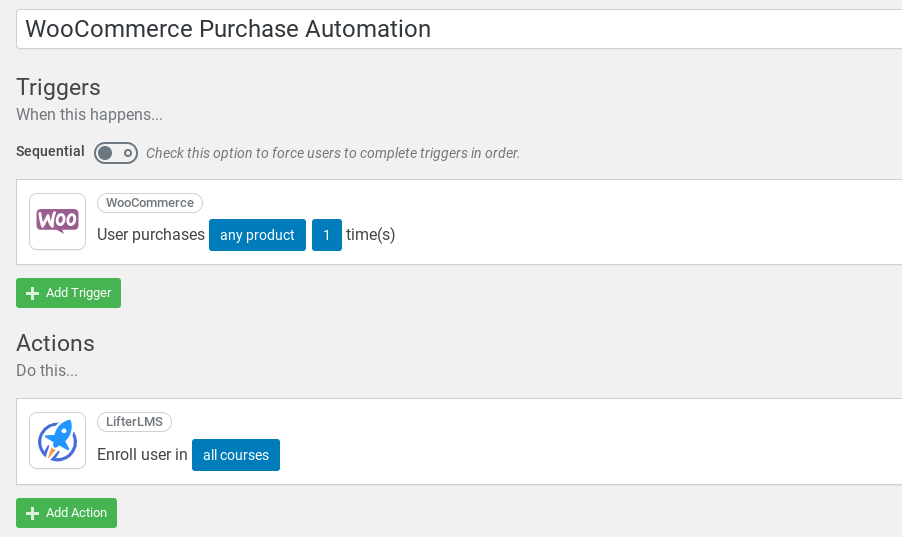Click the LifterLMS rocket icon in action

[58, 440]
